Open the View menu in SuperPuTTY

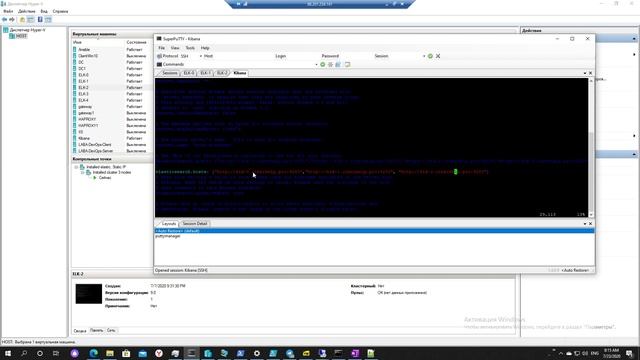[x=175, y=48]
